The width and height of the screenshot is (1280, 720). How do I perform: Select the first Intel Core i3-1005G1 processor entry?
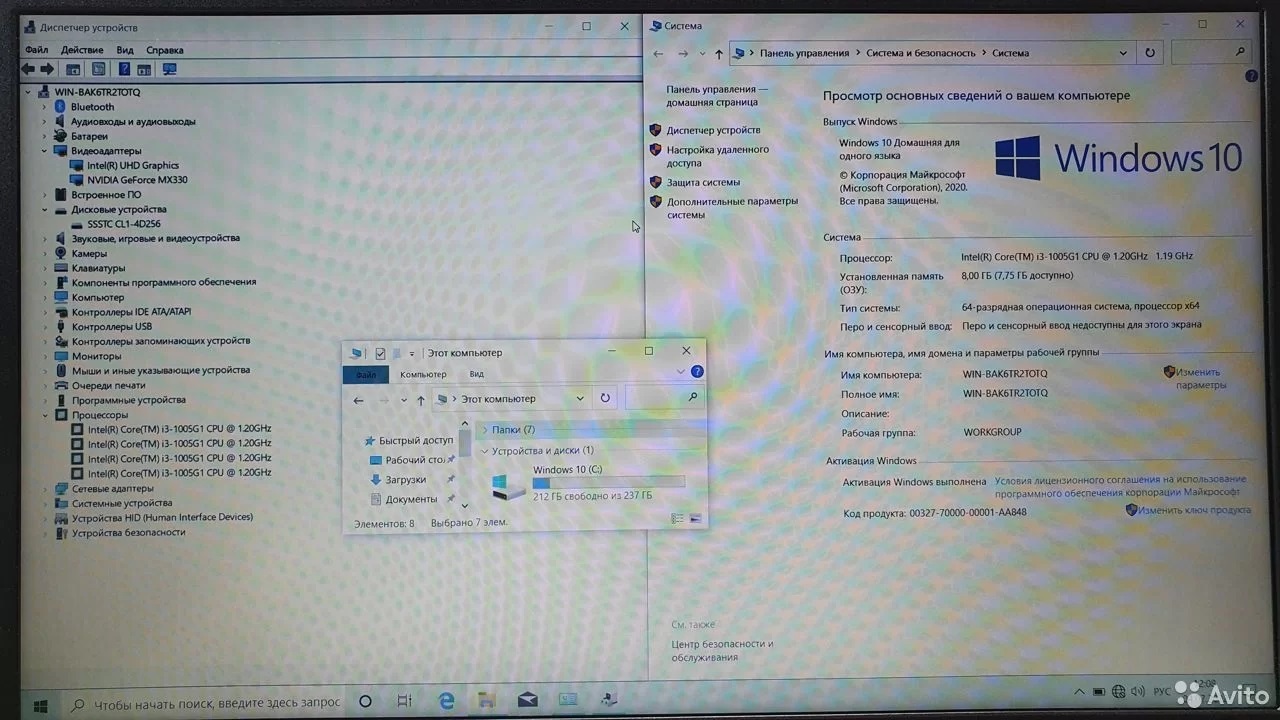179,429
